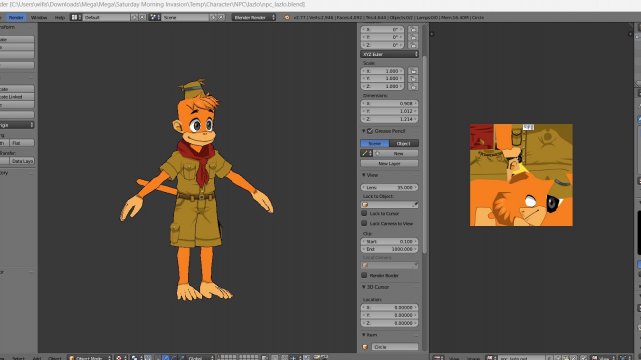Open the Blender Render engine dropdown
This screenshot has height=360, width=641.
click(254, 18)
